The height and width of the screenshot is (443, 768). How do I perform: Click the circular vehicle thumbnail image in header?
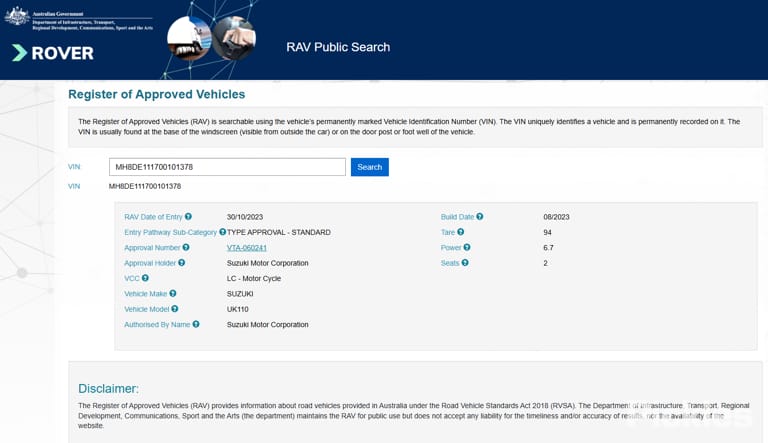pyautogui.click(x=189, y=37)
